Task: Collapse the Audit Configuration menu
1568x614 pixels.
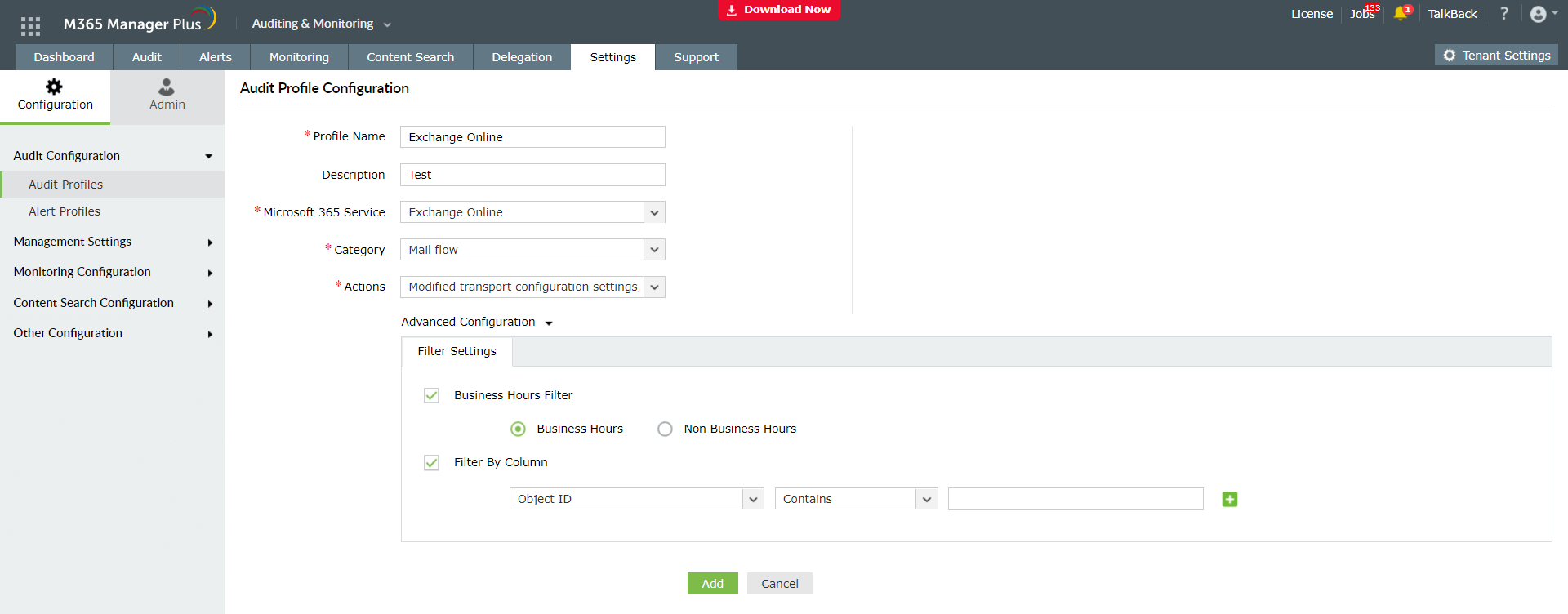Action: pyautogui.click(x=113, y=156)
